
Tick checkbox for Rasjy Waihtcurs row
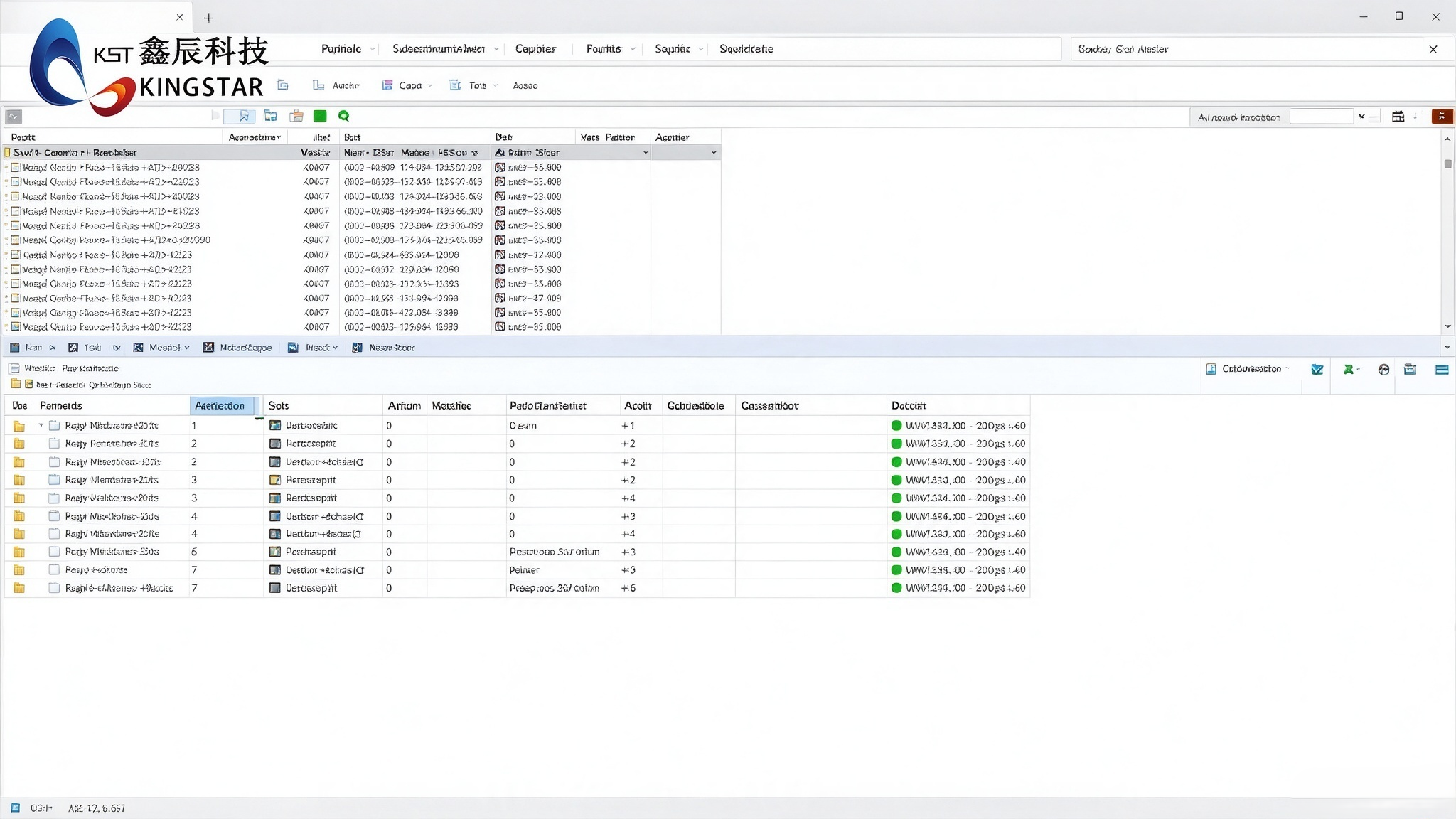pyautogui.click(x=54, y=498)
